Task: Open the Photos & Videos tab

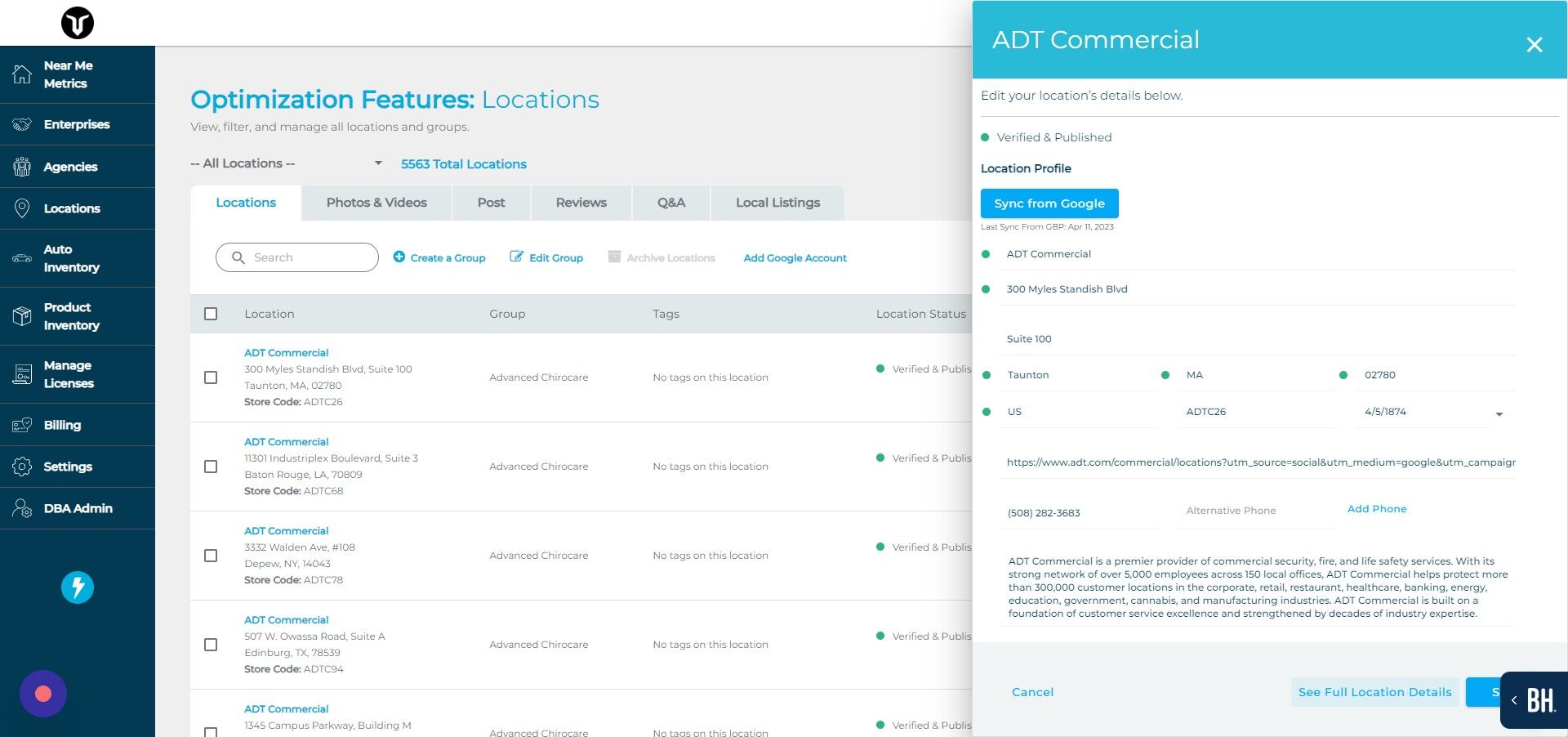Action: (376, 202)
